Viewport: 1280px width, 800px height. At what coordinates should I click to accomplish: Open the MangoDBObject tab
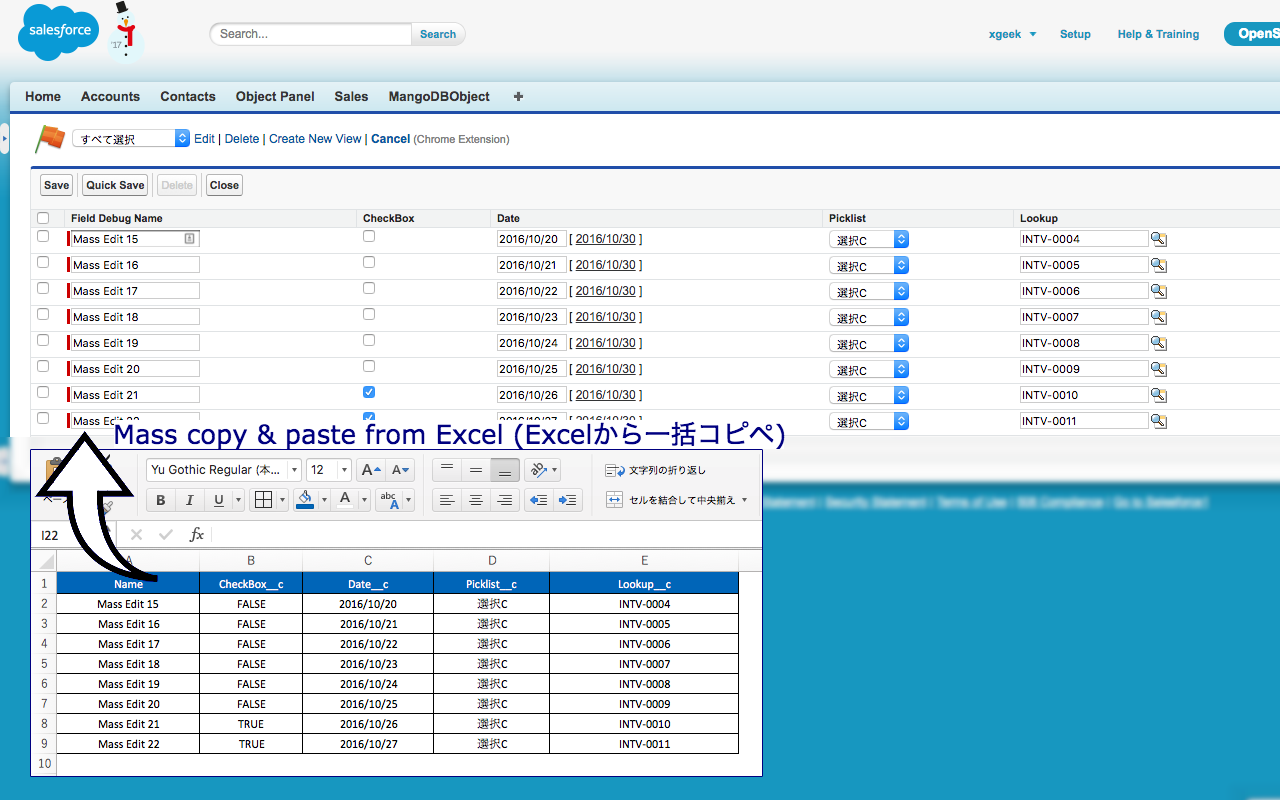[439, 97]
